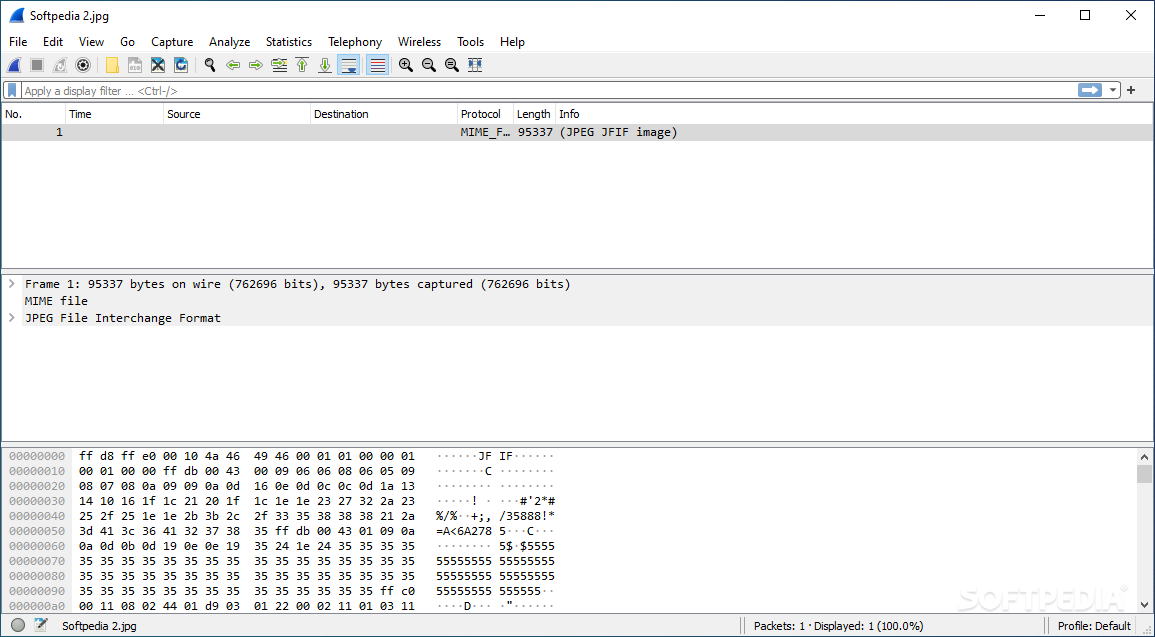Viewport: 1155px width, 637px height.
Task: Expand the Frame 1 details tree
Action: click(11, 284)
